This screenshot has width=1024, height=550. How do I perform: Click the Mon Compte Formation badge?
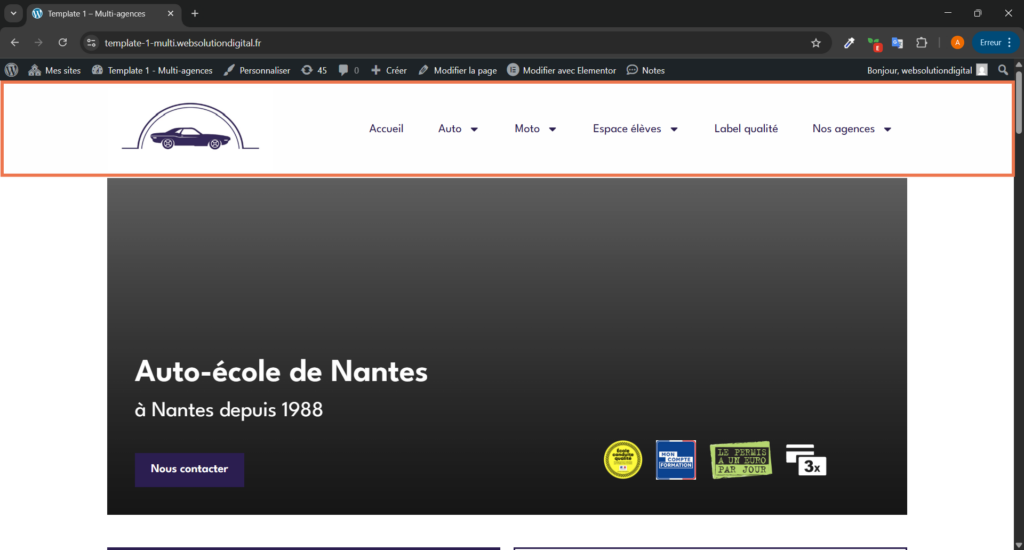[675, 459]
